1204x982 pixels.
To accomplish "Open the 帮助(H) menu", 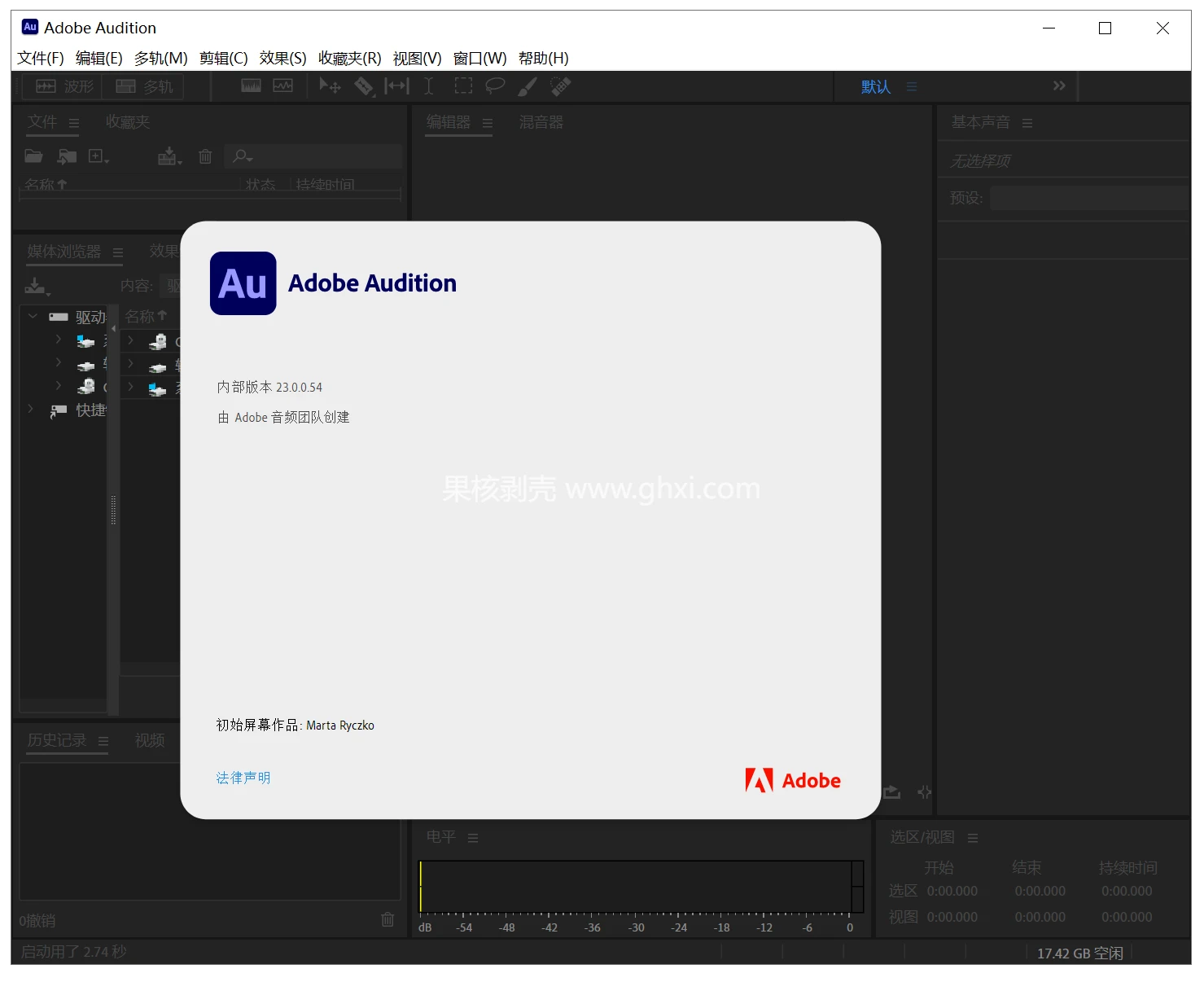I will click(x=543, y=58).
